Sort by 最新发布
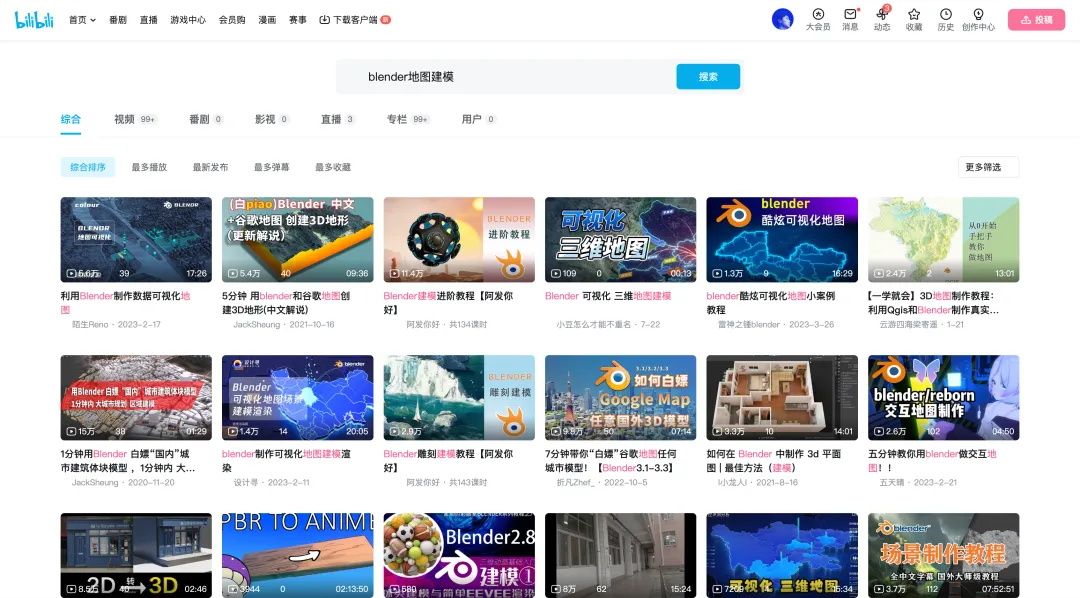1080x598 pixels. [x=210, y=167]
